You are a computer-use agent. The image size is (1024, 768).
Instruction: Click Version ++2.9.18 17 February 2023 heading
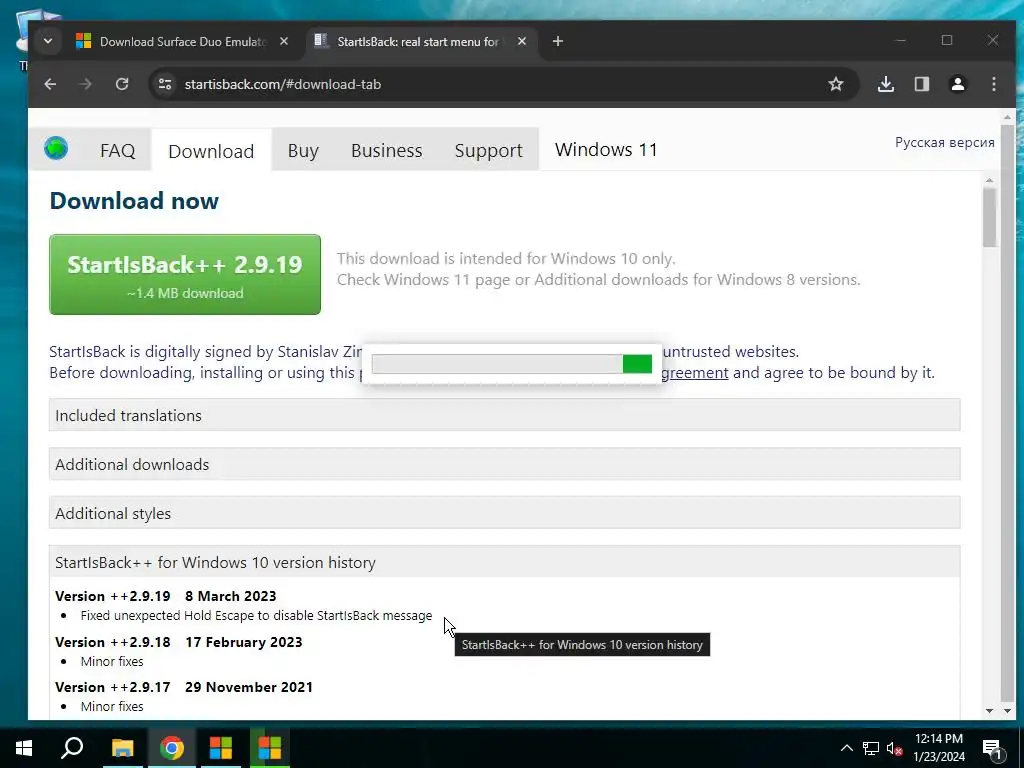pyautogui.click(x=179, y=642)
